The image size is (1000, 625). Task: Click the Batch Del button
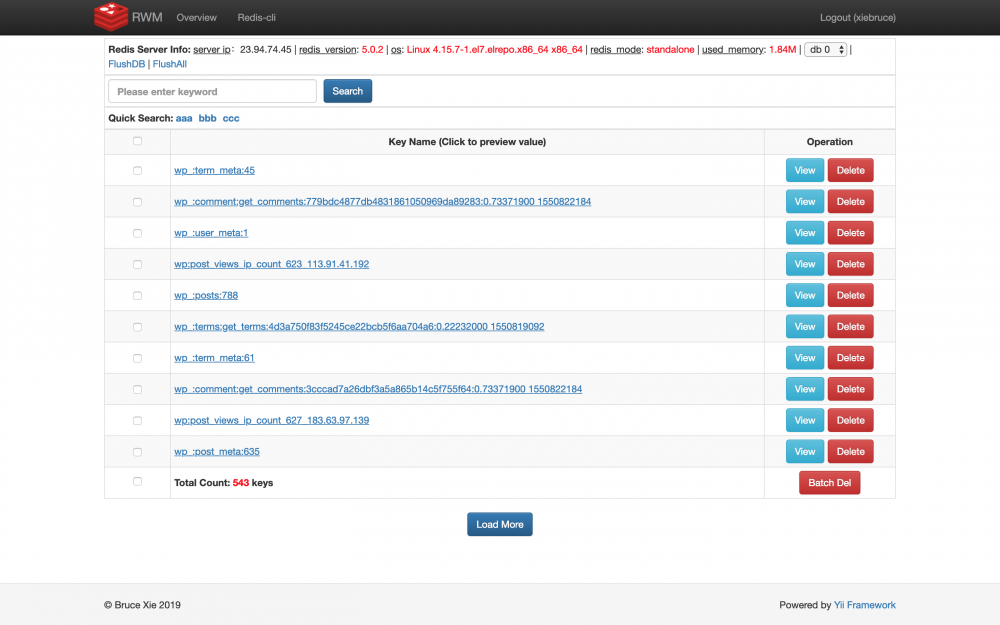(x=830, y=483)
